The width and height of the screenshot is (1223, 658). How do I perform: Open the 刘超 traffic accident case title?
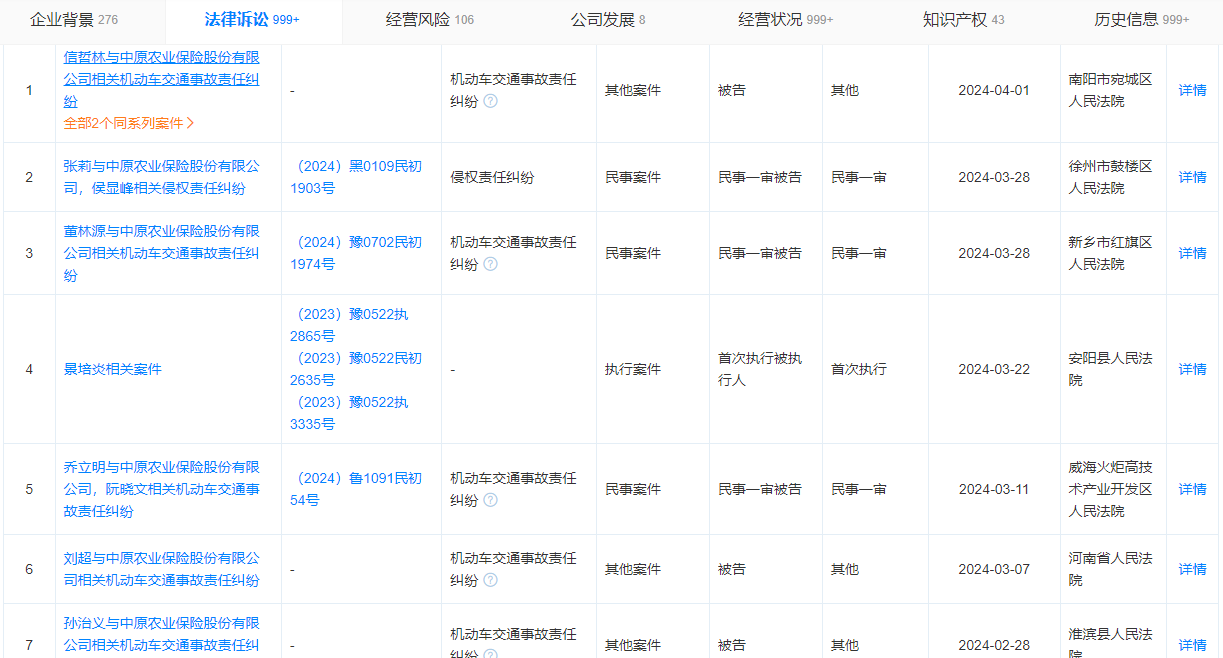tap(162, 569)
